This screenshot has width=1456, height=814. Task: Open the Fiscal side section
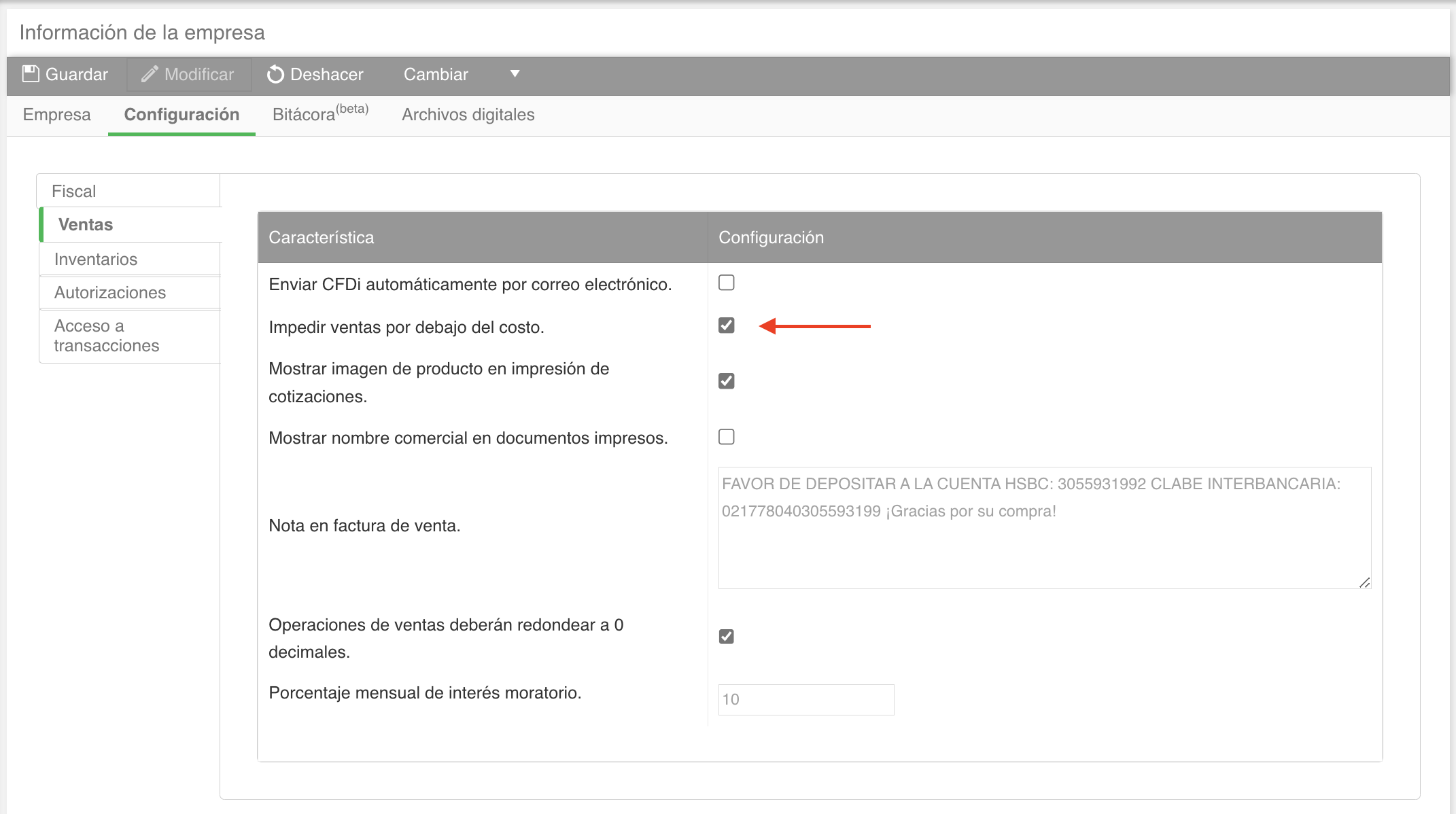pos(129,191)
